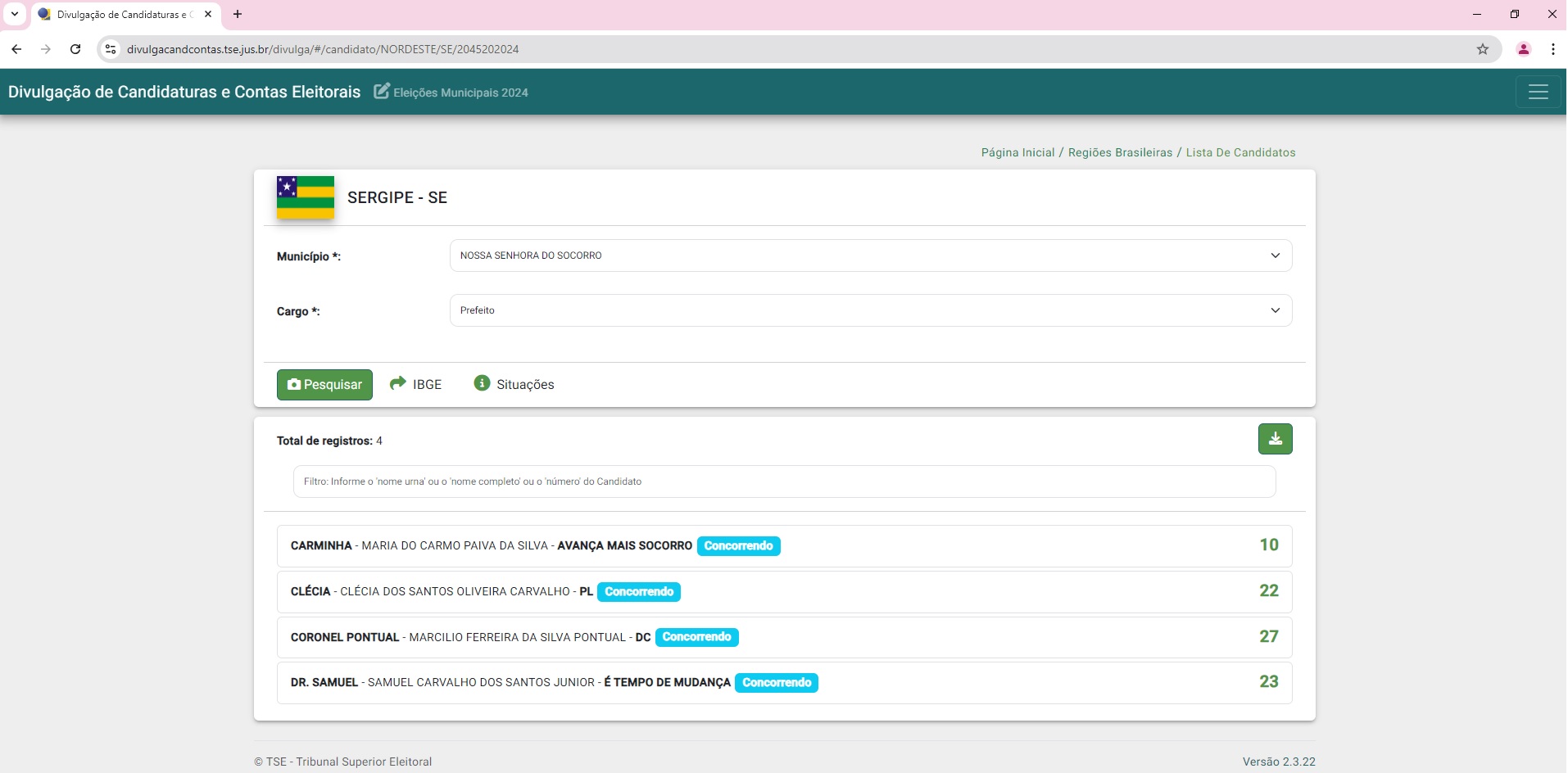Click the Total de registros: 4 text
Screen dimensions: 1568x773
[329, 441]
